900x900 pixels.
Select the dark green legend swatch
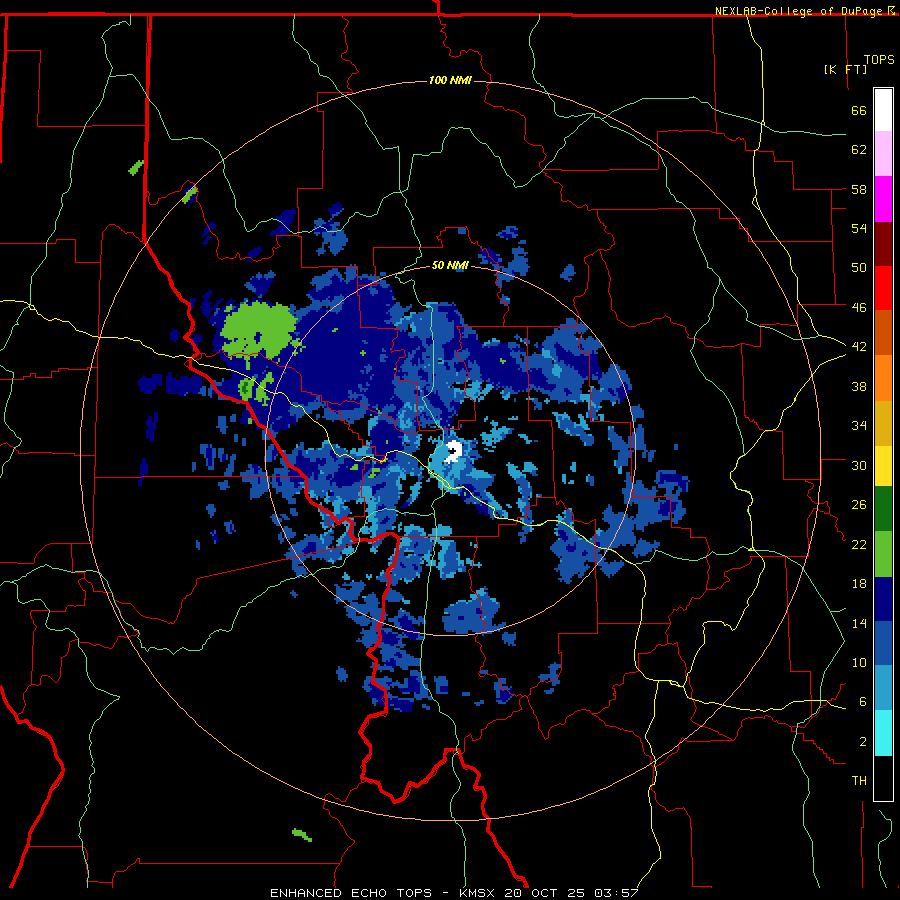pyautogui.click(x=883, y=509)
